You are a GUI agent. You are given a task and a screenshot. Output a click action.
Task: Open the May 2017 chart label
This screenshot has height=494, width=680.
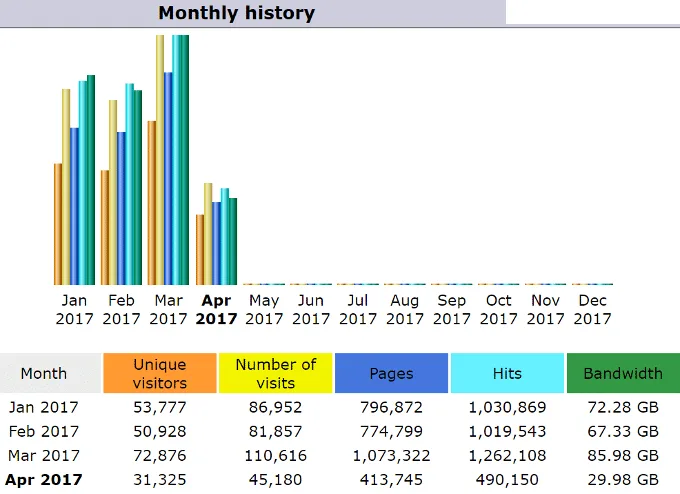click(x=264, y=309)
